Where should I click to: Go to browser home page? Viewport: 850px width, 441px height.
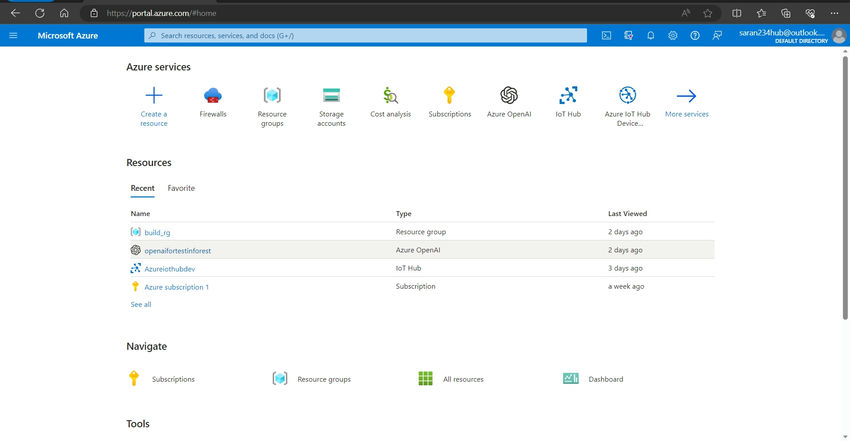click(x=64, y=13)
